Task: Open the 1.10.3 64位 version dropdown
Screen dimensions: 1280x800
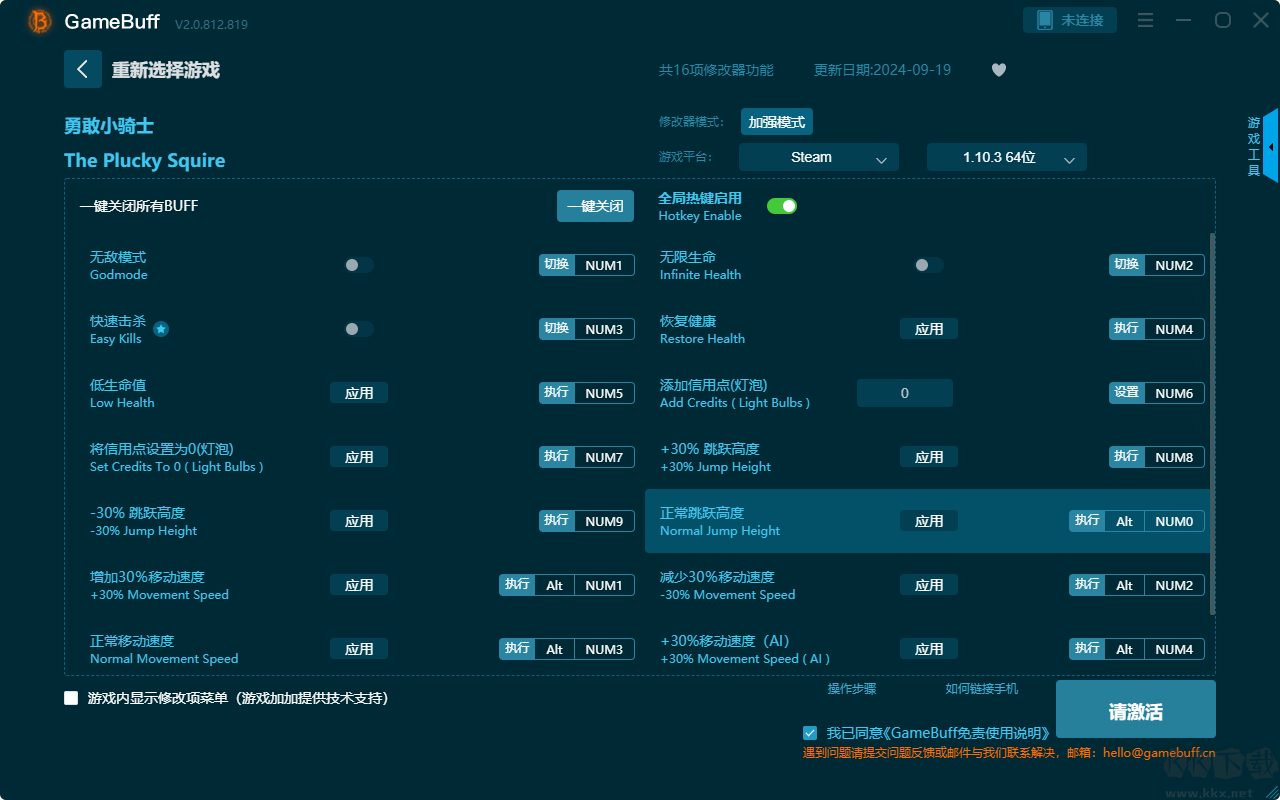Action: 1007,157
